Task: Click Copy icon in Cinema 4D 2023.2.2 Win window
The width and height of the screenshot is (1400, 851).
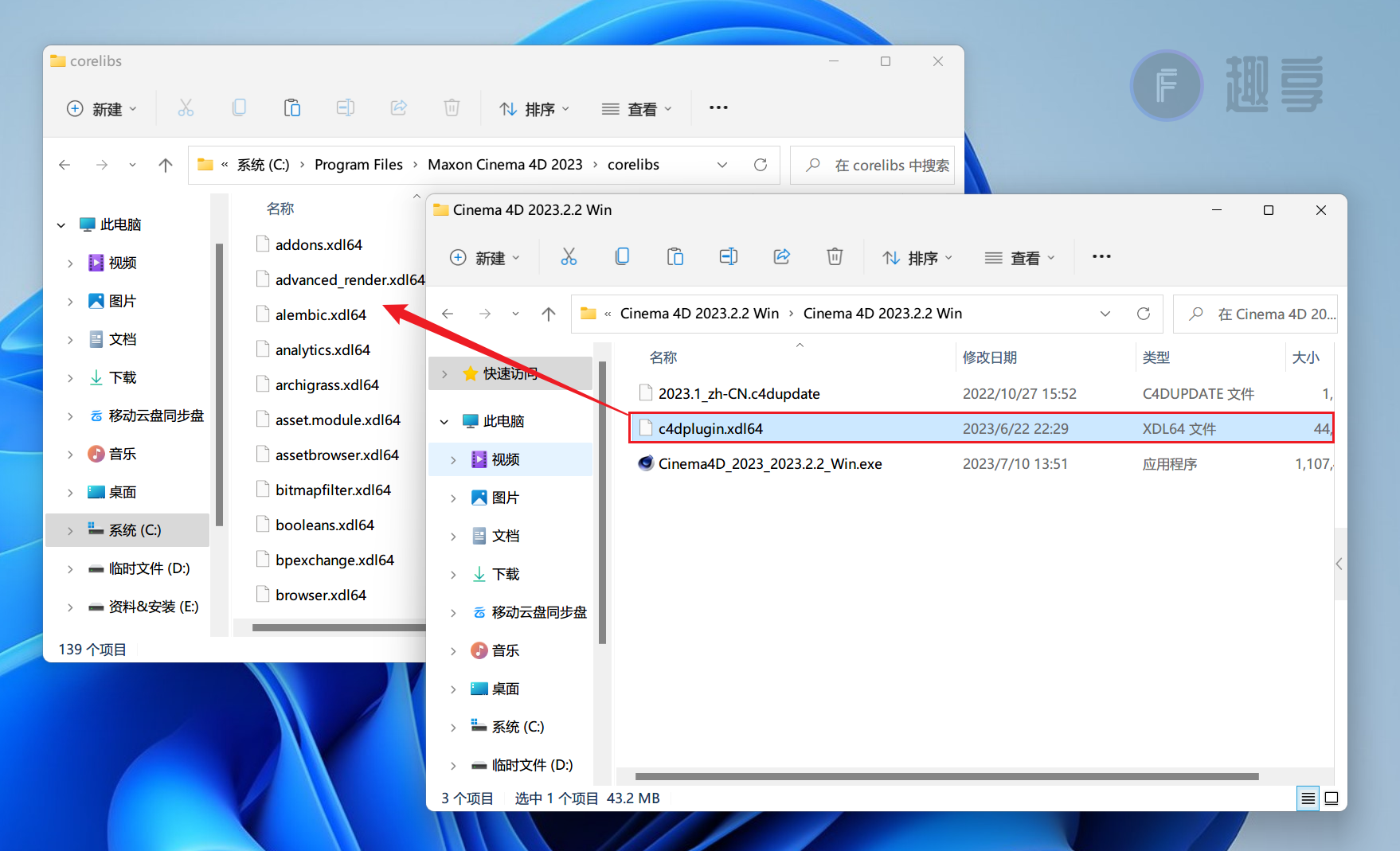Action: (622, 256)
